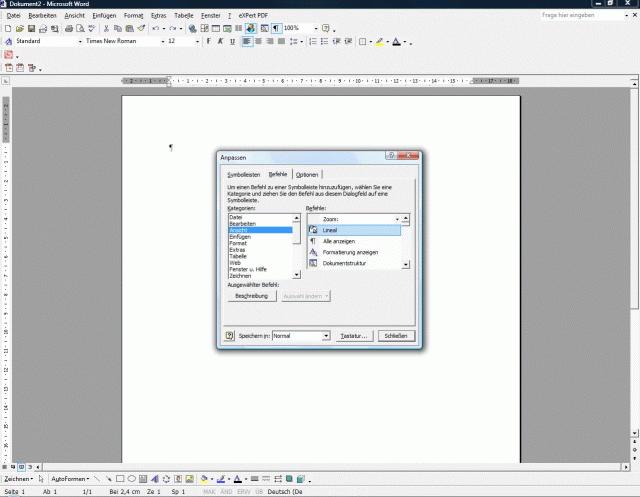Viewport: 640px width, 497px height.
Task: Open a file with the folder icon
Action: click(19, 29)
